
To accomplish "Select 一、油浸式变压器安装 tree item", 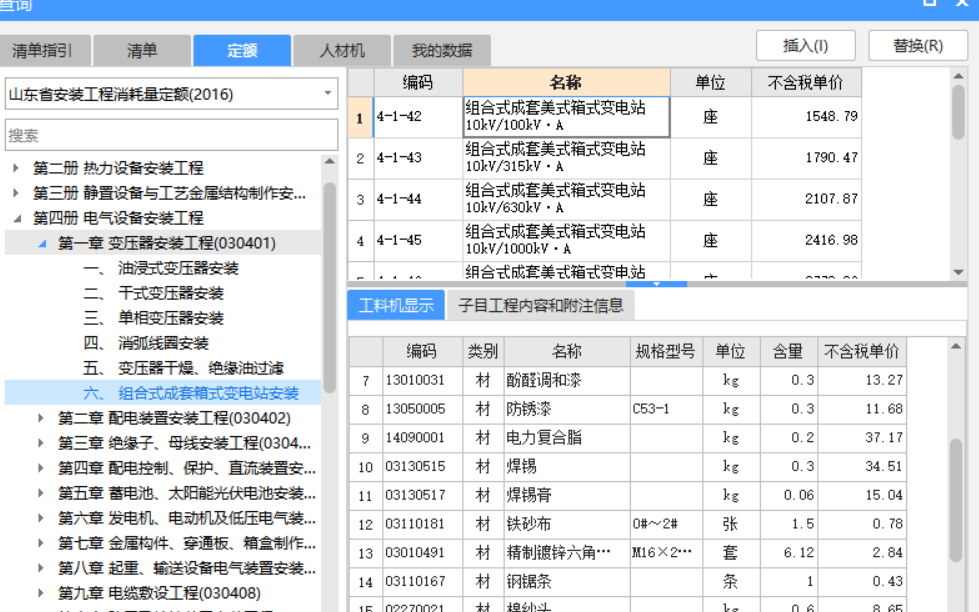I will point(161,268).
